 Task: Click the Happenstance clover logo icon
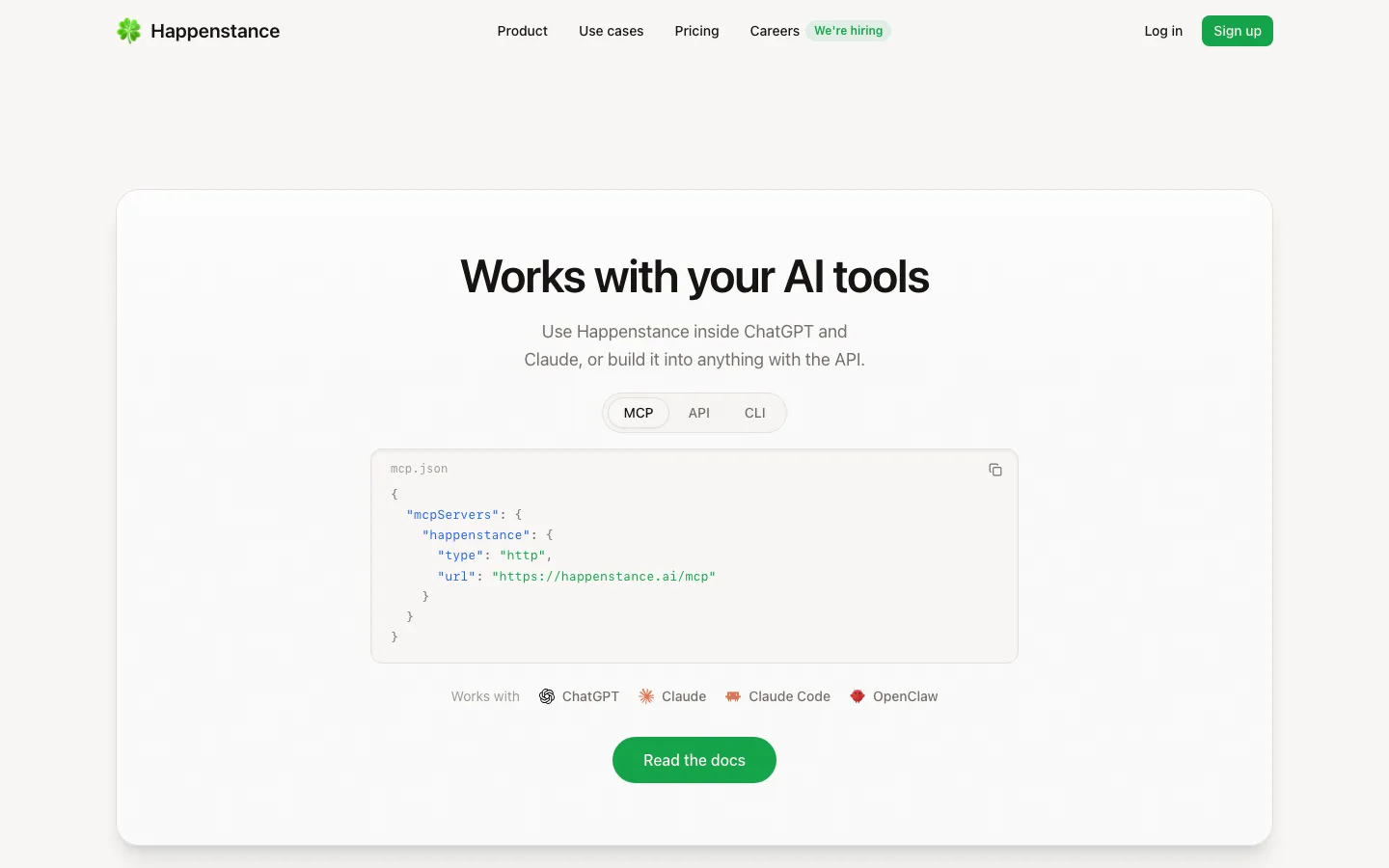[x=128, y=31]
